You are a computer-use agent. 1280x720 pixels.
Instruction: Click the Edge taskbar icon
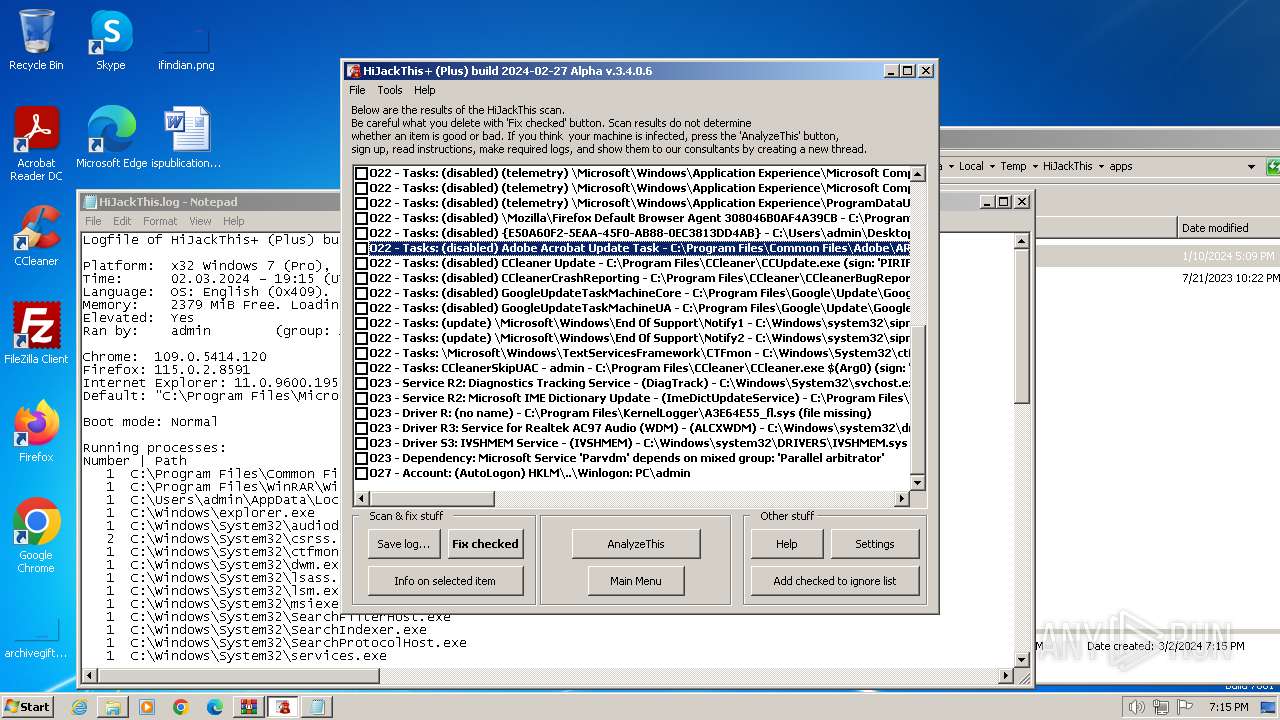click(215, 707)
